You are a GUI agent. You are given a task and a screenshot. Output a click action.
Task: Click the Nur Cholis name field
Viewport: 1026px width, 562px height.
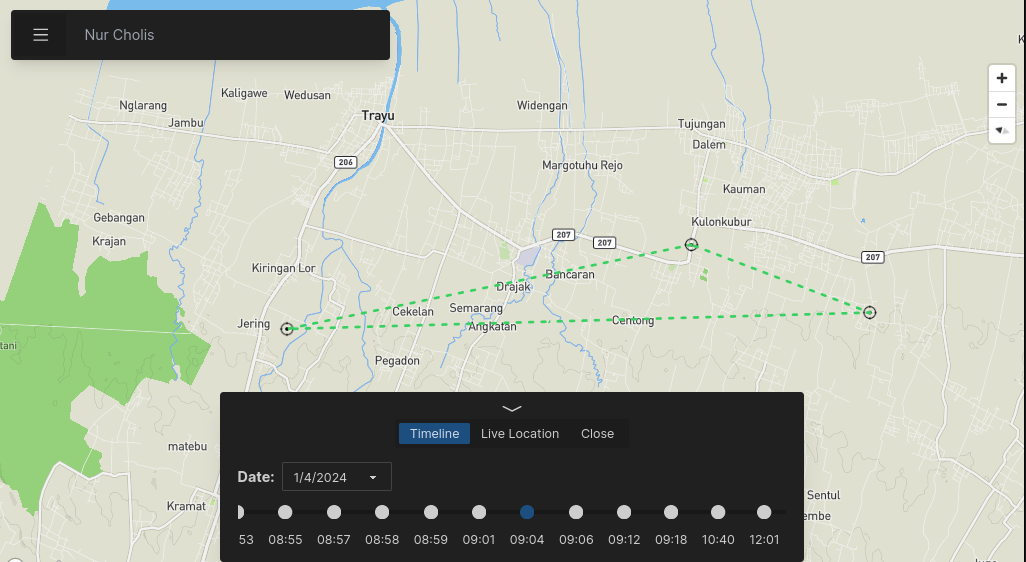228,35
